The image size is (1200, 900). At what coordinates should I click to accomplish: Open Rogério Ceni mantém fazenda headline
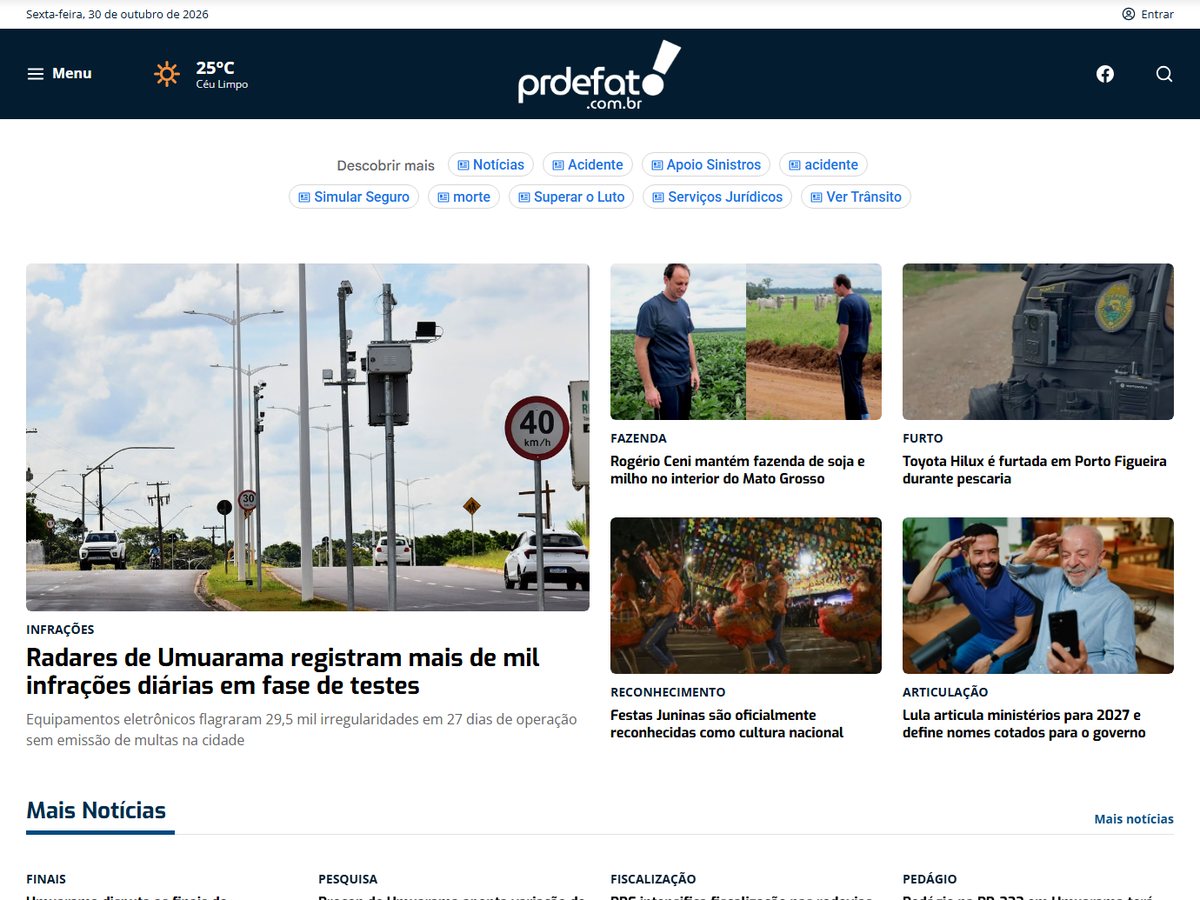738,470
